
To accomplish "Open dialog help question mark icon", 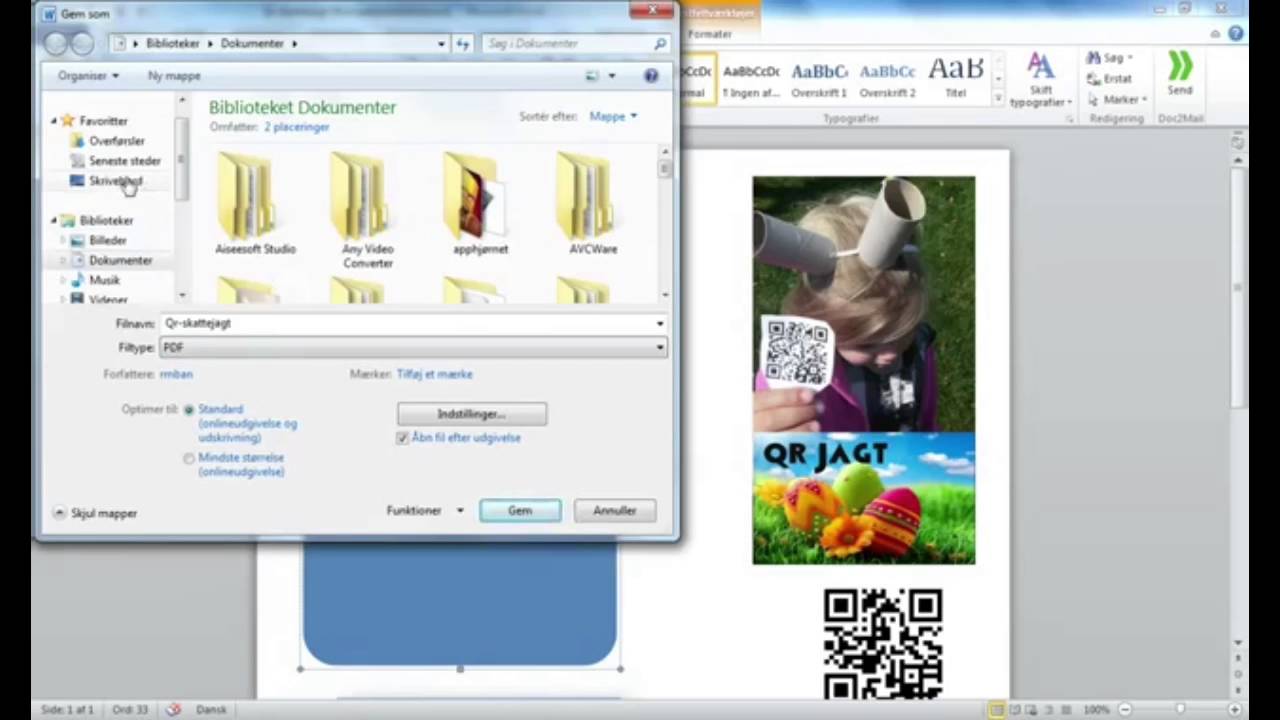I will 651,76.
